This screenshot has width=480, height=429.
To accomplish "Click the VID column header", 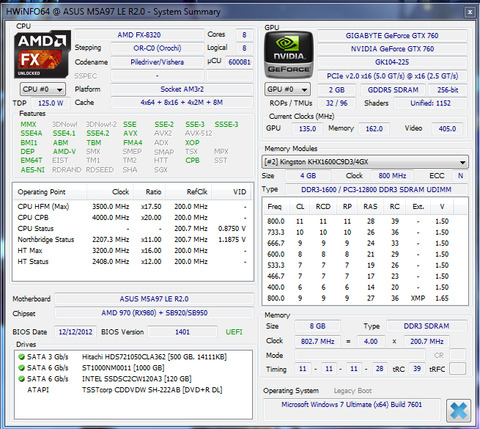I will coord(232,192).
